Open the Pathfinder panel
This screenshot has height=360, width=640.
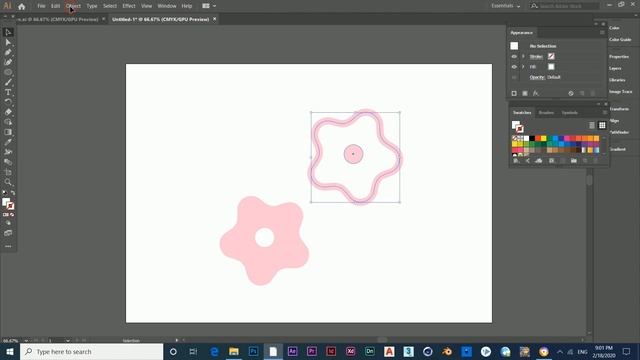(x=619, y=132)
